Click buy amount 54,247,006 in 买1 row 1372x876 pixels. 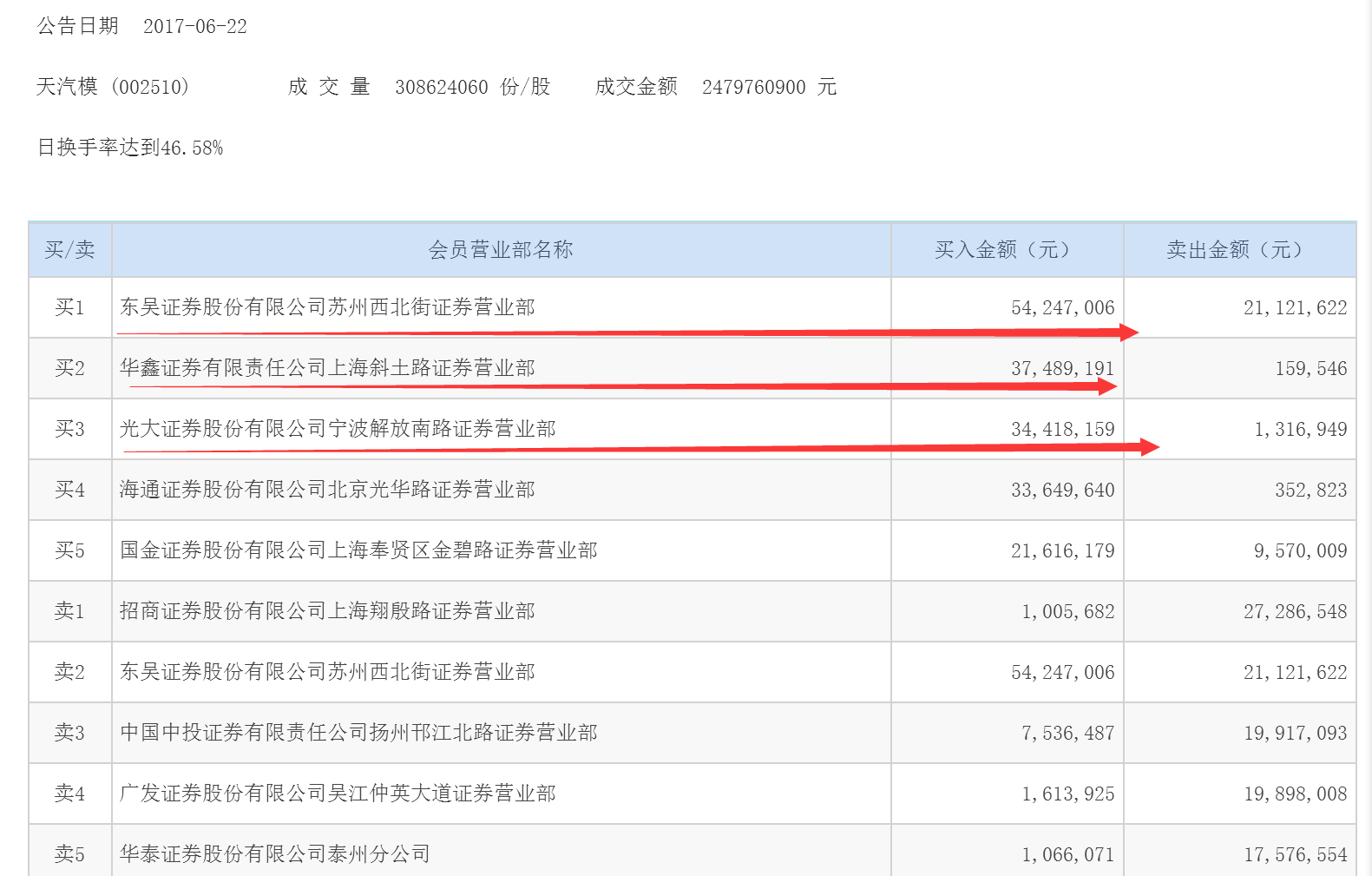click(x=1063, y=307)
